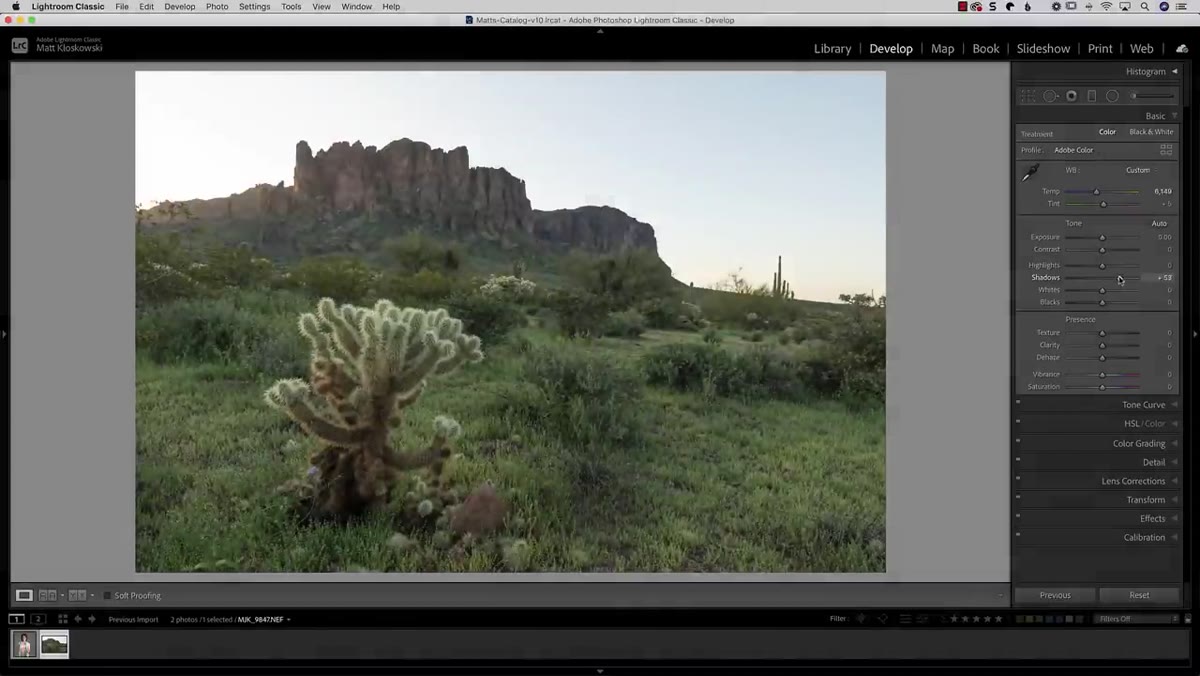
Task: Select the Spot Removal tool
Action: tap(1050, 96)
